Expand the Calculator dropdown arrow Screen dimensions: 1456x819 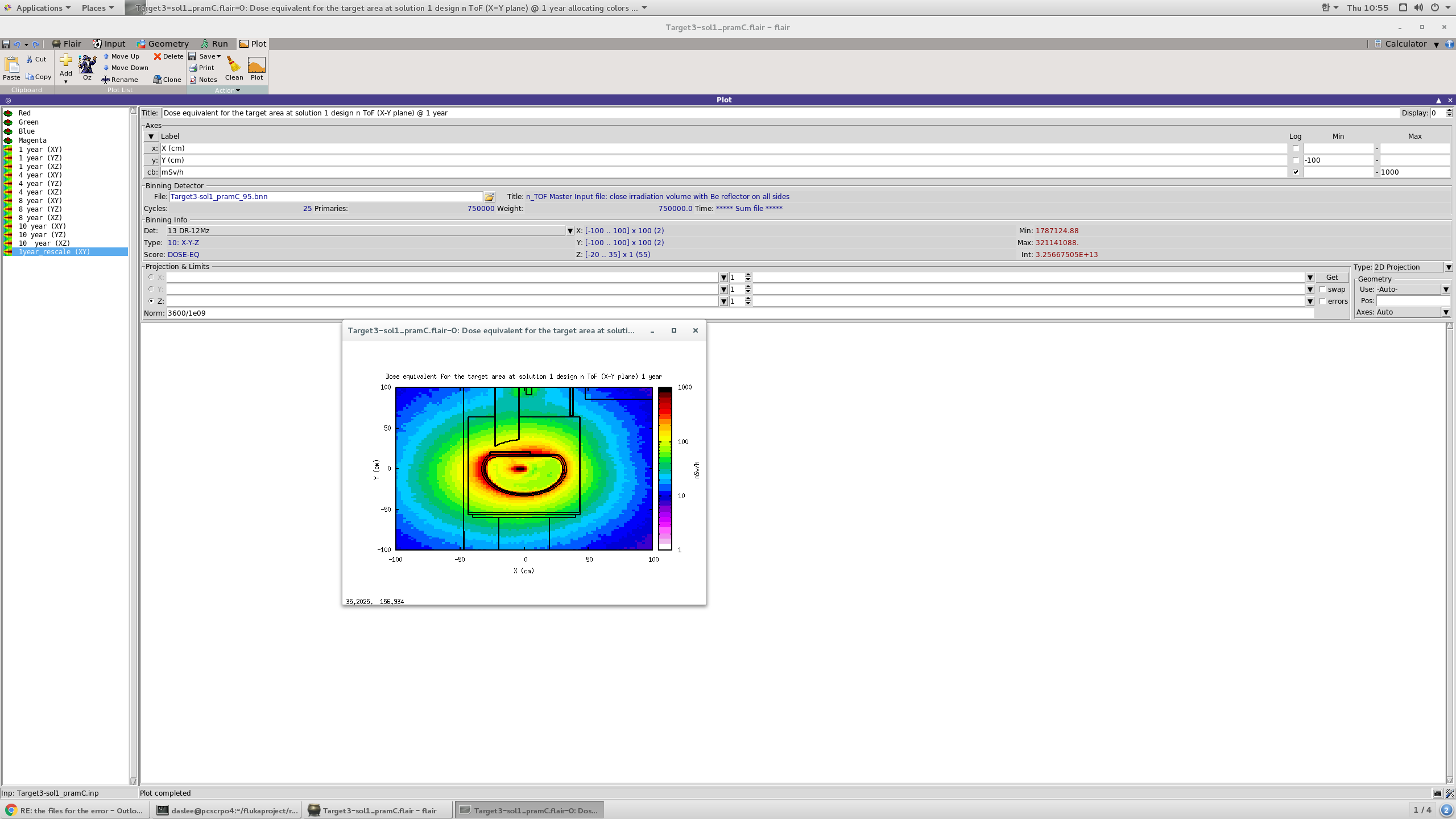[x=1436, y=44]
